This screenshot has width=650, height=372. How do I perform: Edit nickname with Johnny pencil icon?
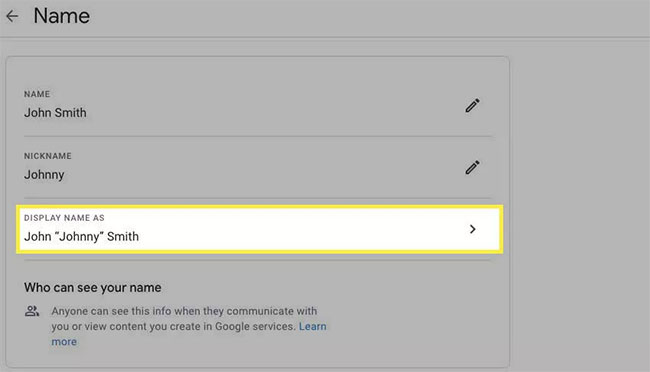[x=472, y=168]
